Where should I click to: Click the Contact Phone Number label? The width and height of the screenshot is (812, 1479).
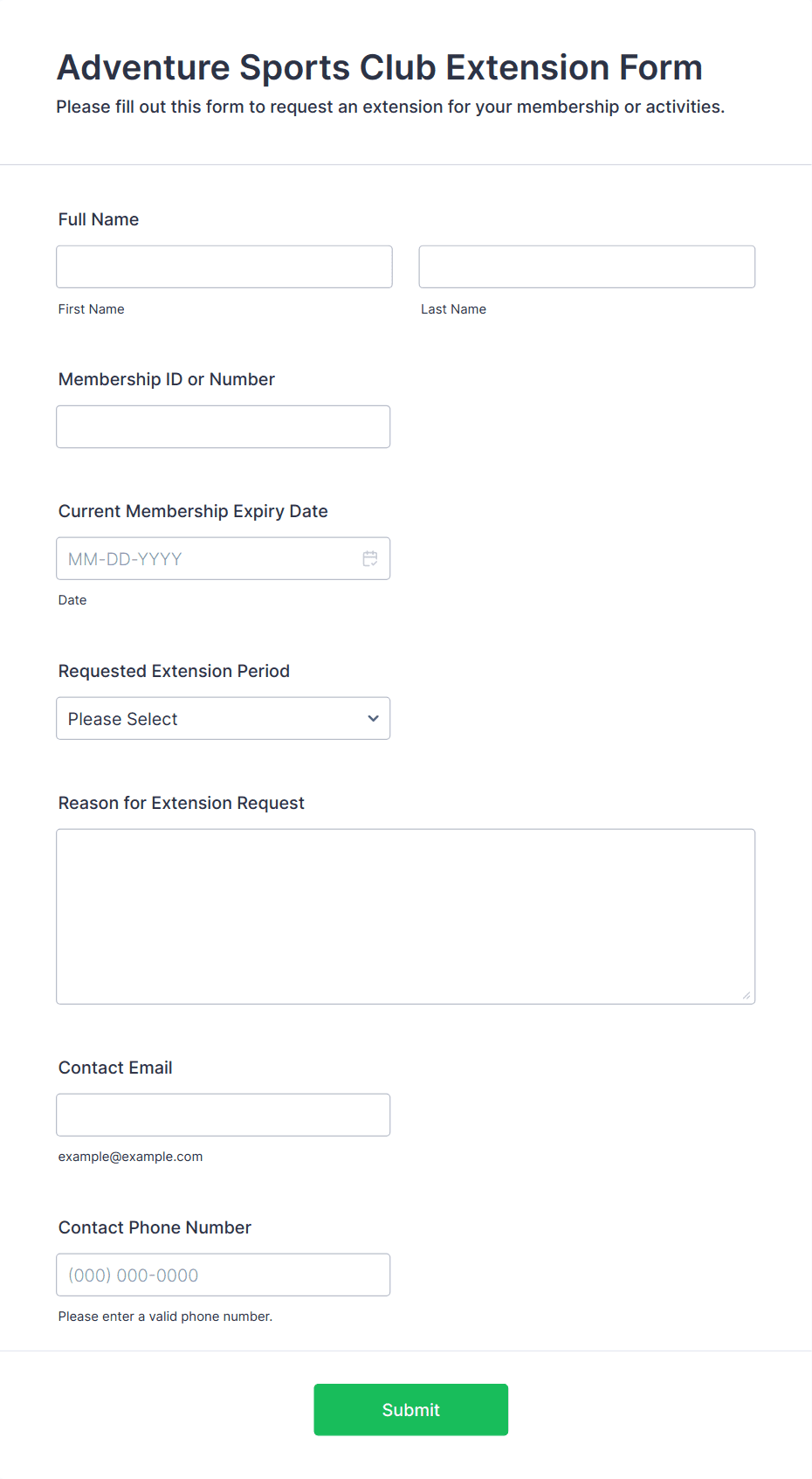pos(155,1227)
